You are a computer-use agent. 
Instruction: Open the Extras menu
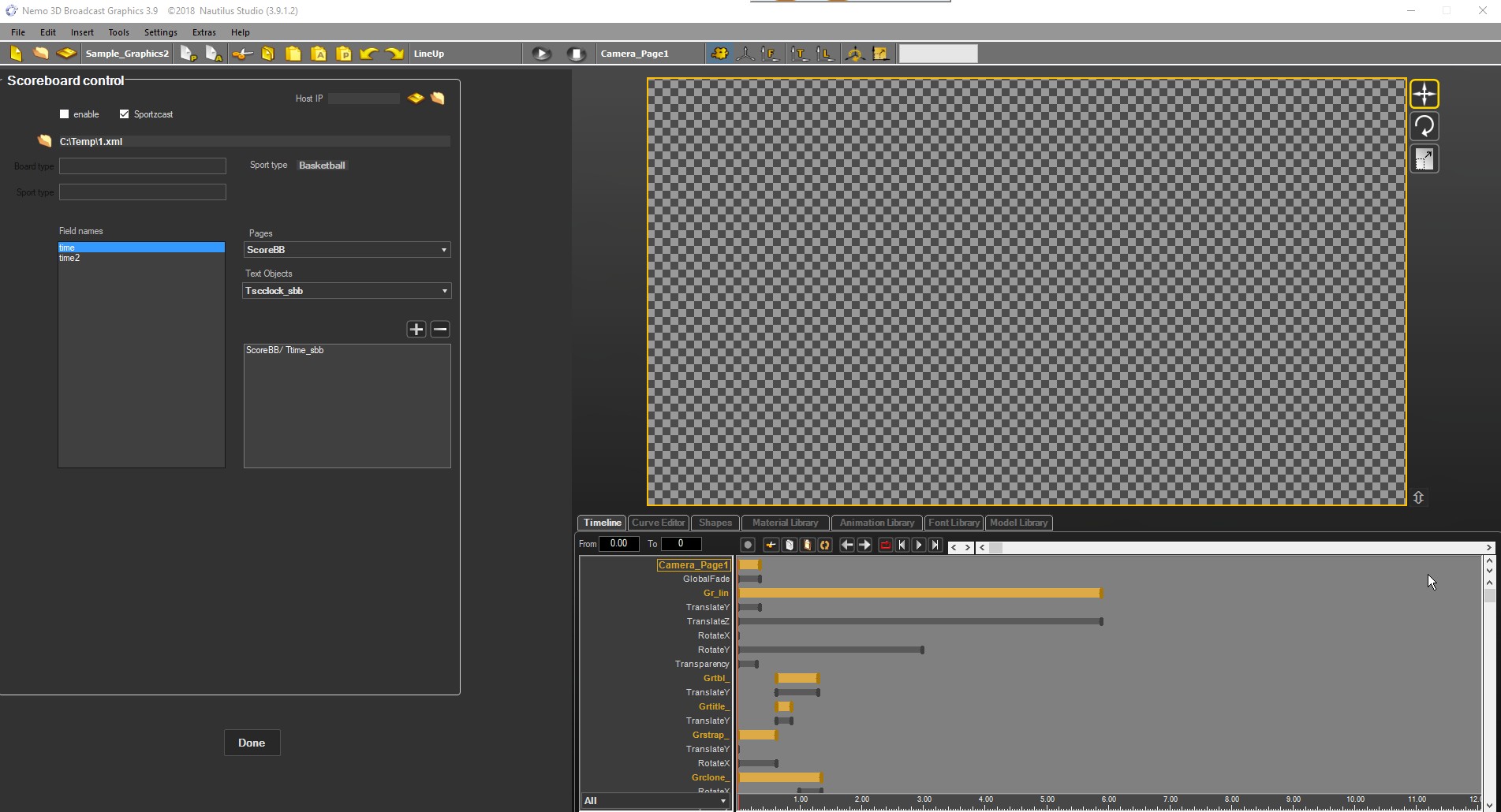point(203,32)
